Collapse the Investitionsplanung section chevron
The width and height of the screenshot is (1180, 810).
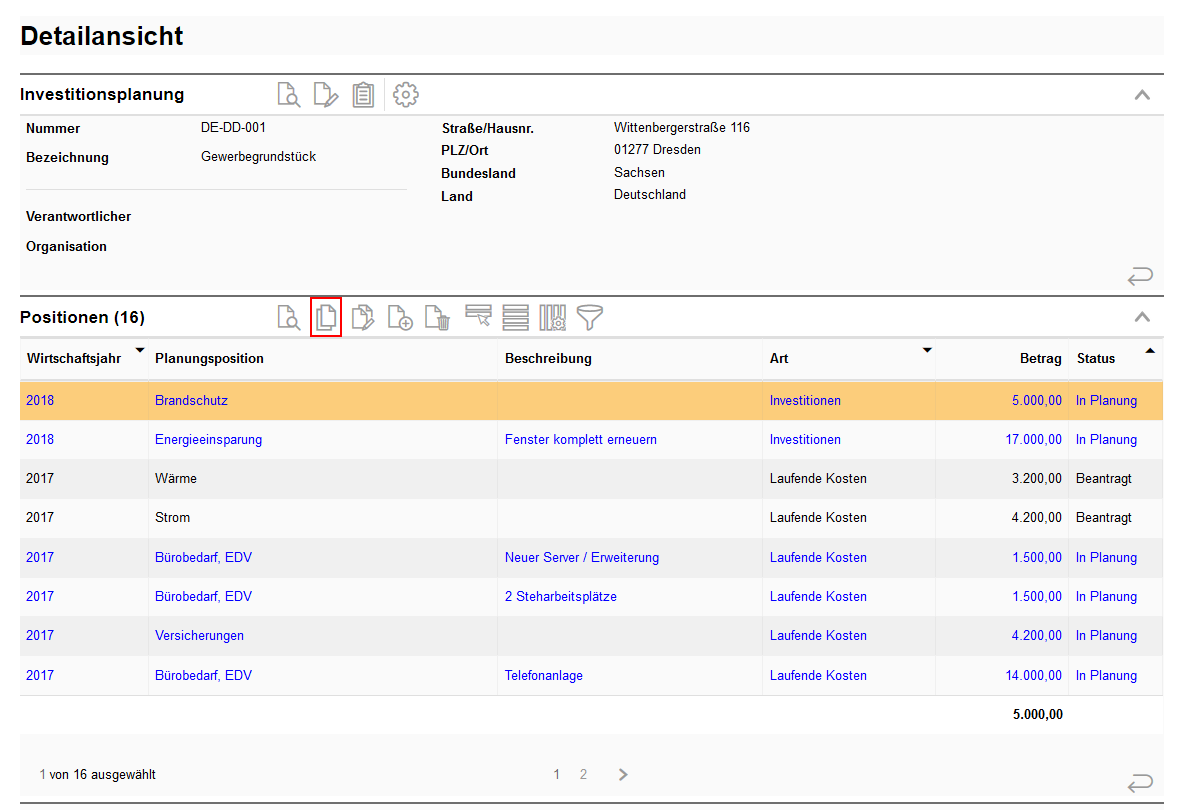tap(1142, 95)
